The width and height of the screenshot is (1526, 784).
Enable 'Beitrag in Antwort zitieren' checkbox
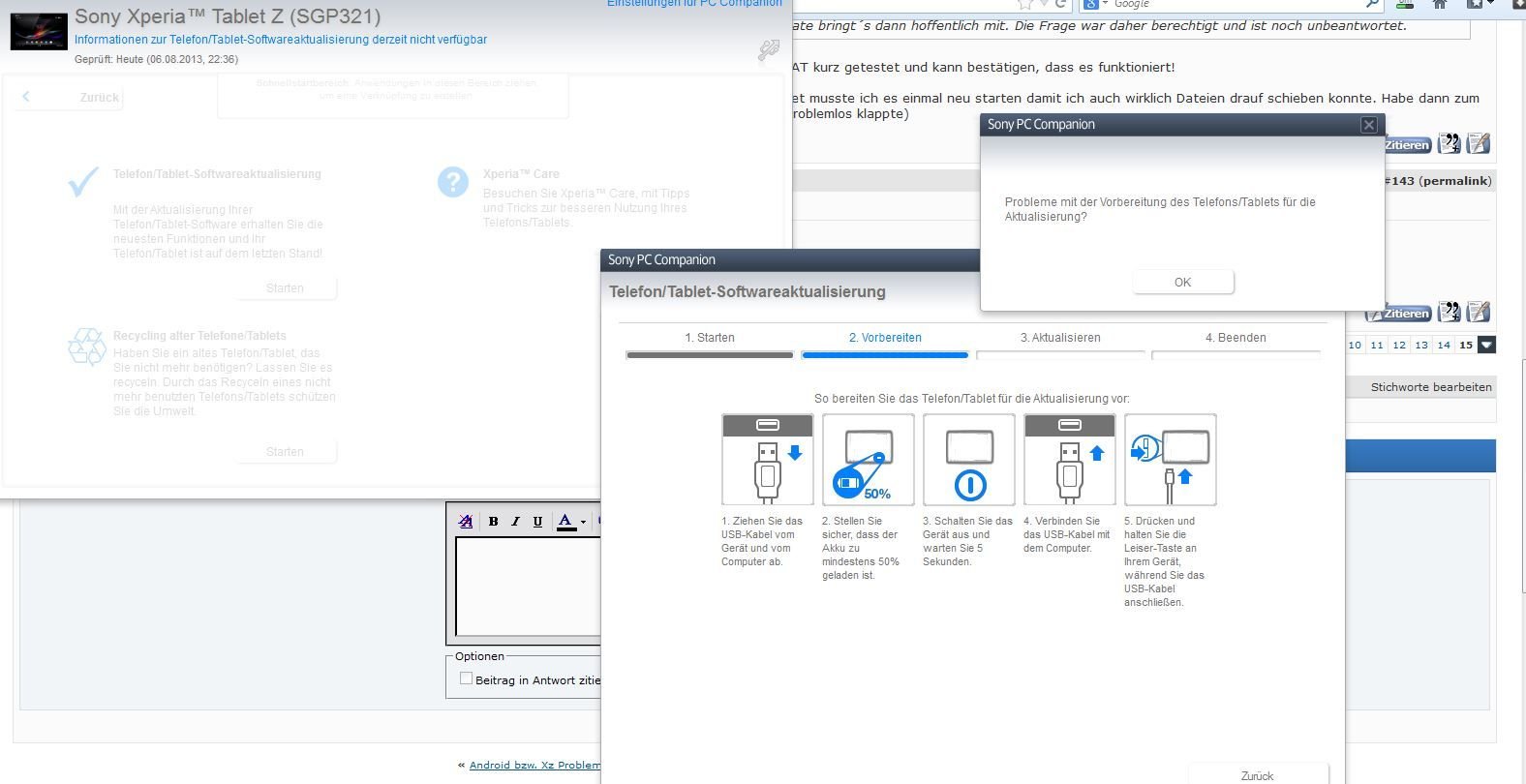point(466,678)
